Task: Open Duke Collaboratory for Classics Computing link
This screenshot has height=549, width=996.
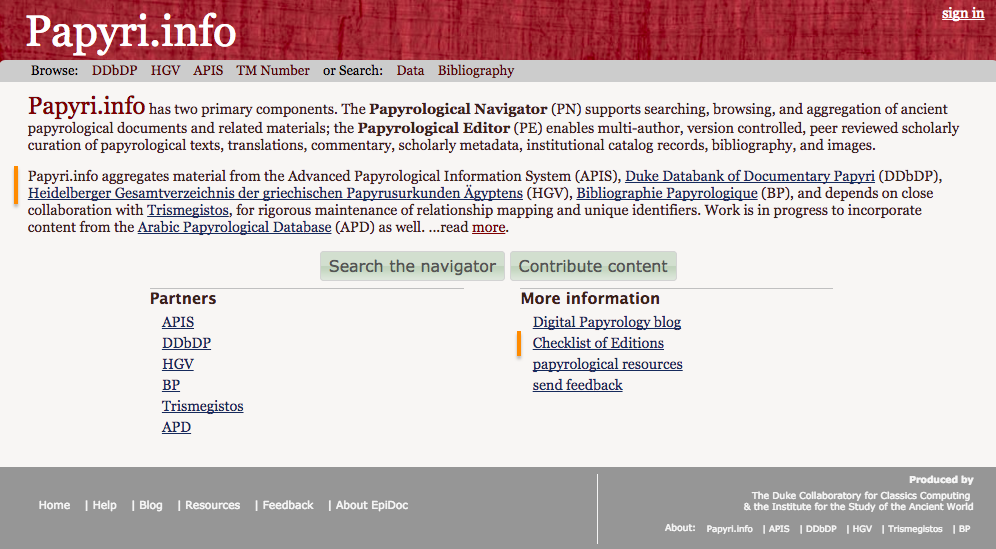Action: [x=861, y=496]
